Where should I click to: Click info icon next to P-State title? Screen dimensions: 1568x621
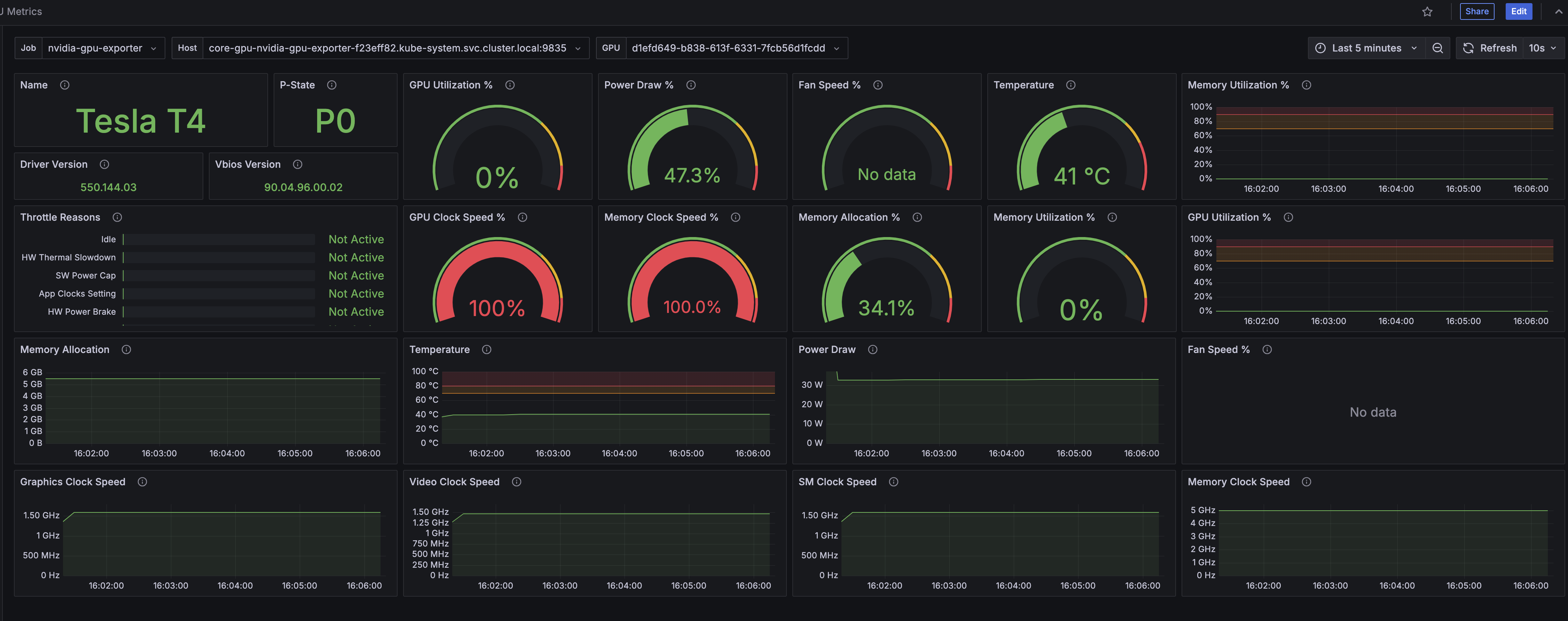pyautogui.click(x=332, y=85)
